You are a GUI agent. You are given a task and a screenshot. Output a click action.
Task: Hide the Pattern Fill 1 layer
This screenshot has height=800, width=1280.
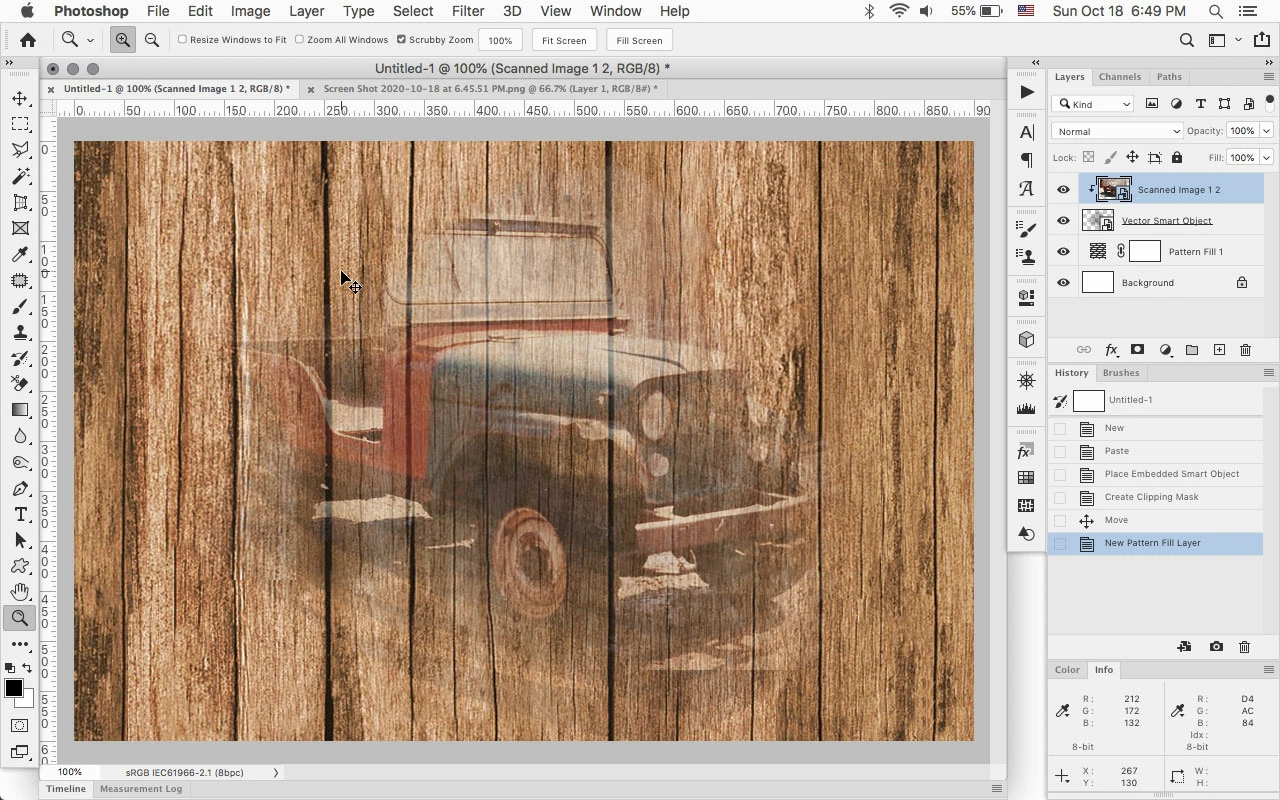1063,252
